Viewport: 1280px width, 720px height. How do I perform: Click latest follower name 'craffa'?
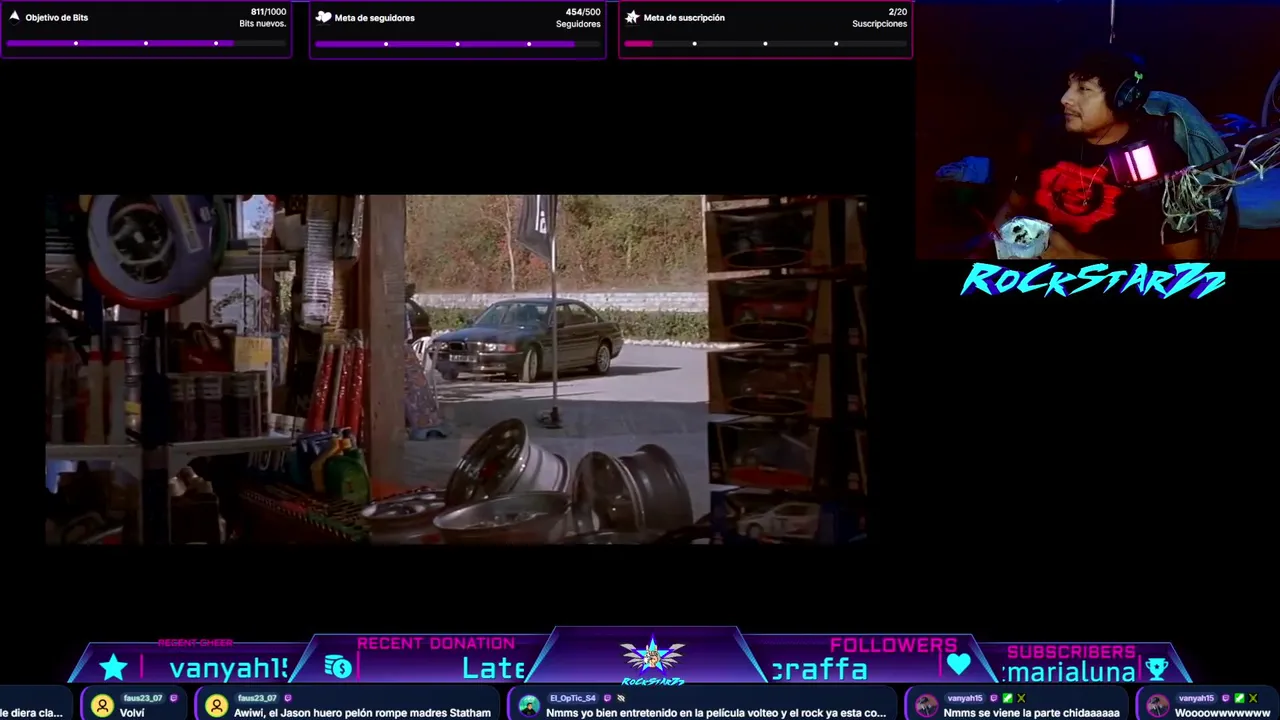point(819,669)
